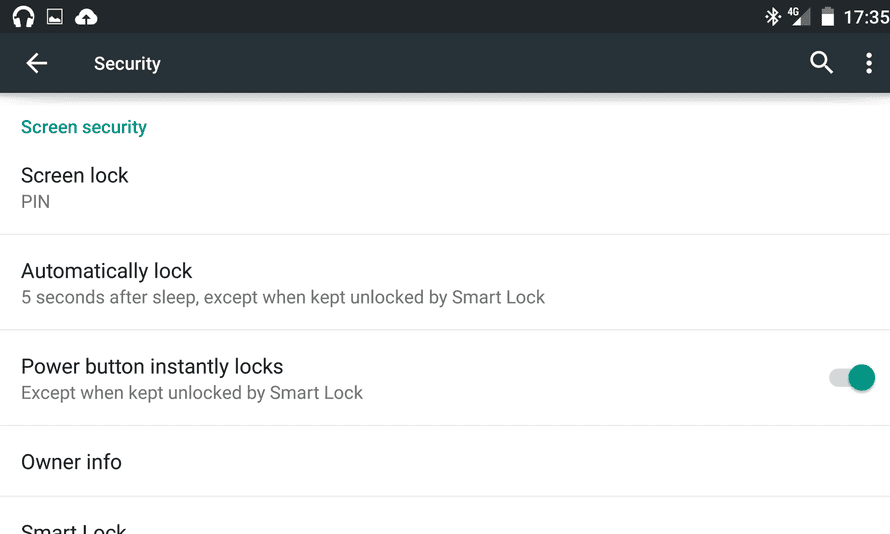Tap the Security page title
Image resolution: width=890 pixels, height=534 pixels.
[x=127, y=64]
